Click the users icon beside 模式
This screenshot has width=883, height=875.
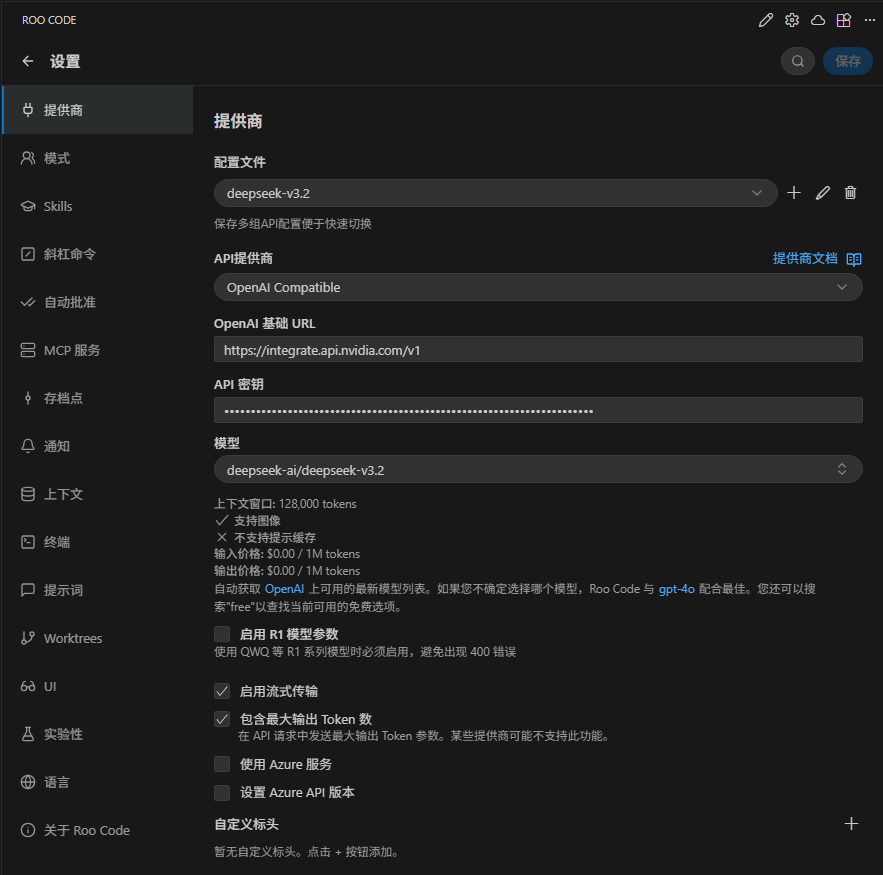click(x=28, y=158)
